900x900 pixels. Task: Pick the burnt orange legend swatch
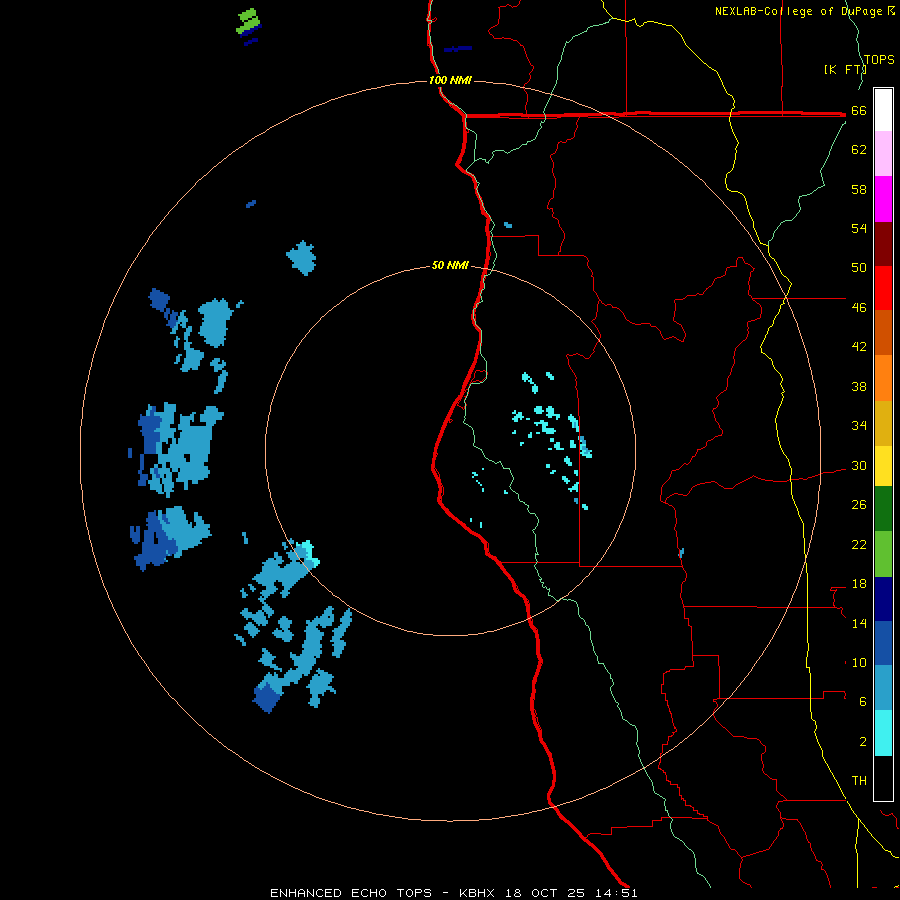click(x=883, y=332)
